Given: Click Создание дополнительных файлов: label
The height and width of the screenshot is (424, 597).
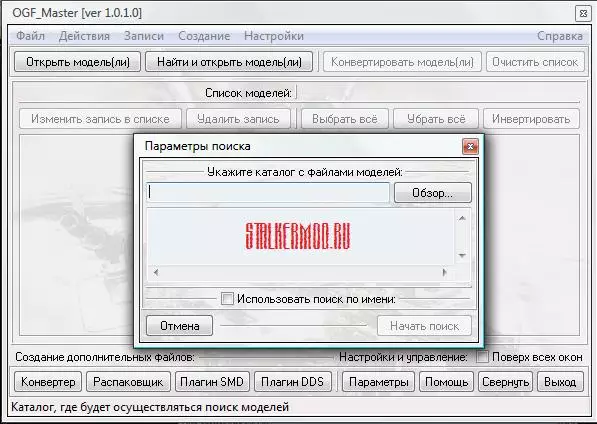Looking at the screenshot, I should pos(105,357).
